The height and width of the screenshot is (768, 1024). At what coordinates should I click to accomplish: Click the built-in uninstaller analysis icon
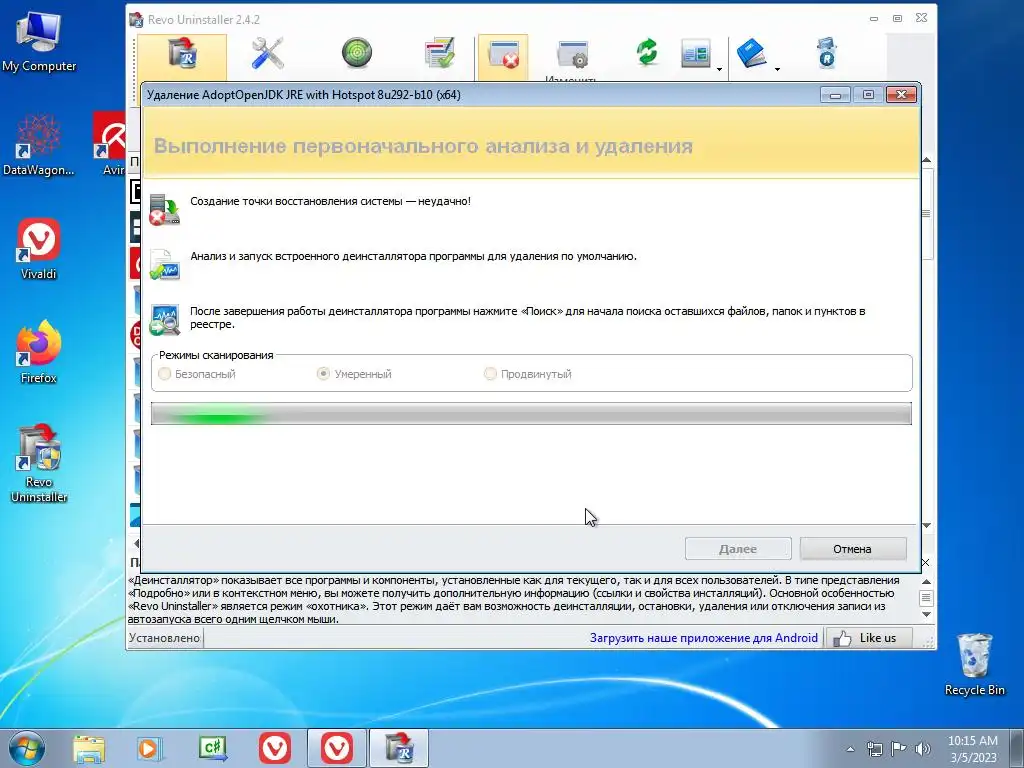click(164, 264)
